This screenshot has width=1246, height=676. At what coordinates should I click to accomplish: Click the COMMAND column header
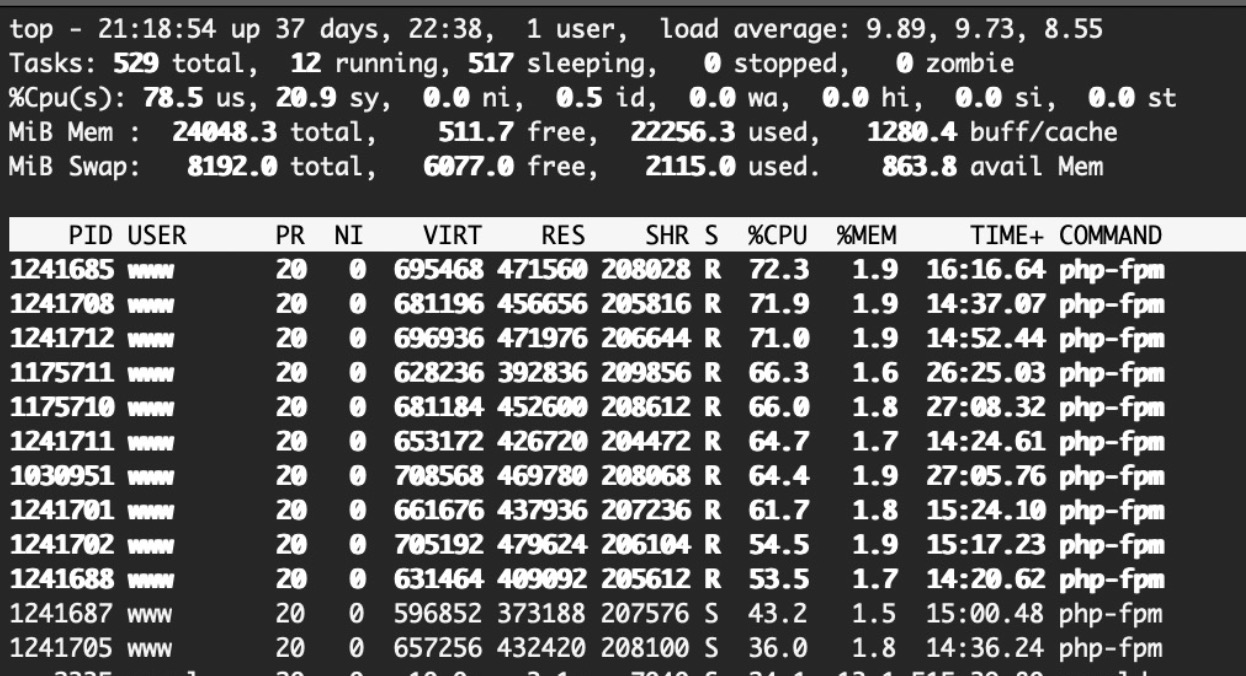coord(1110,236)
